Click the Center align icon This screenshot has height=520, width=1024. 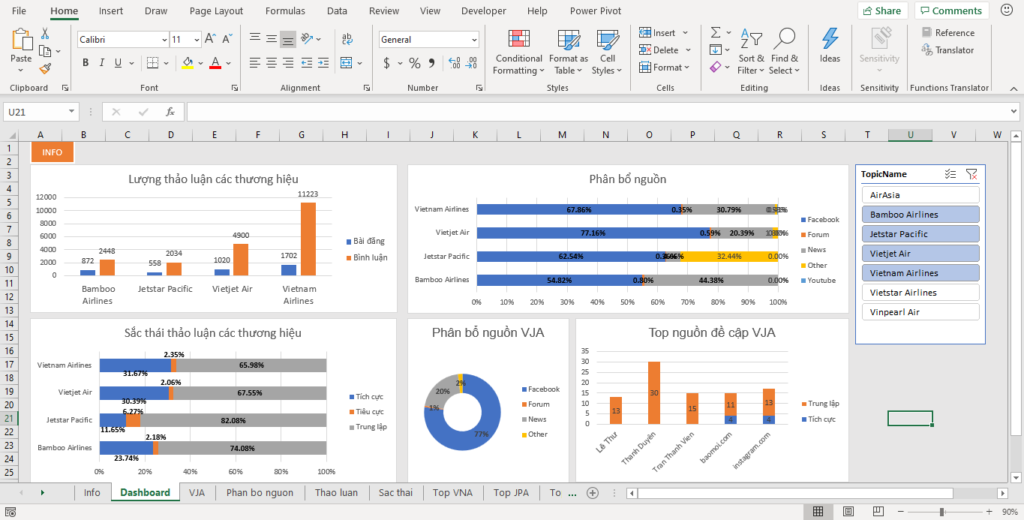271,63
